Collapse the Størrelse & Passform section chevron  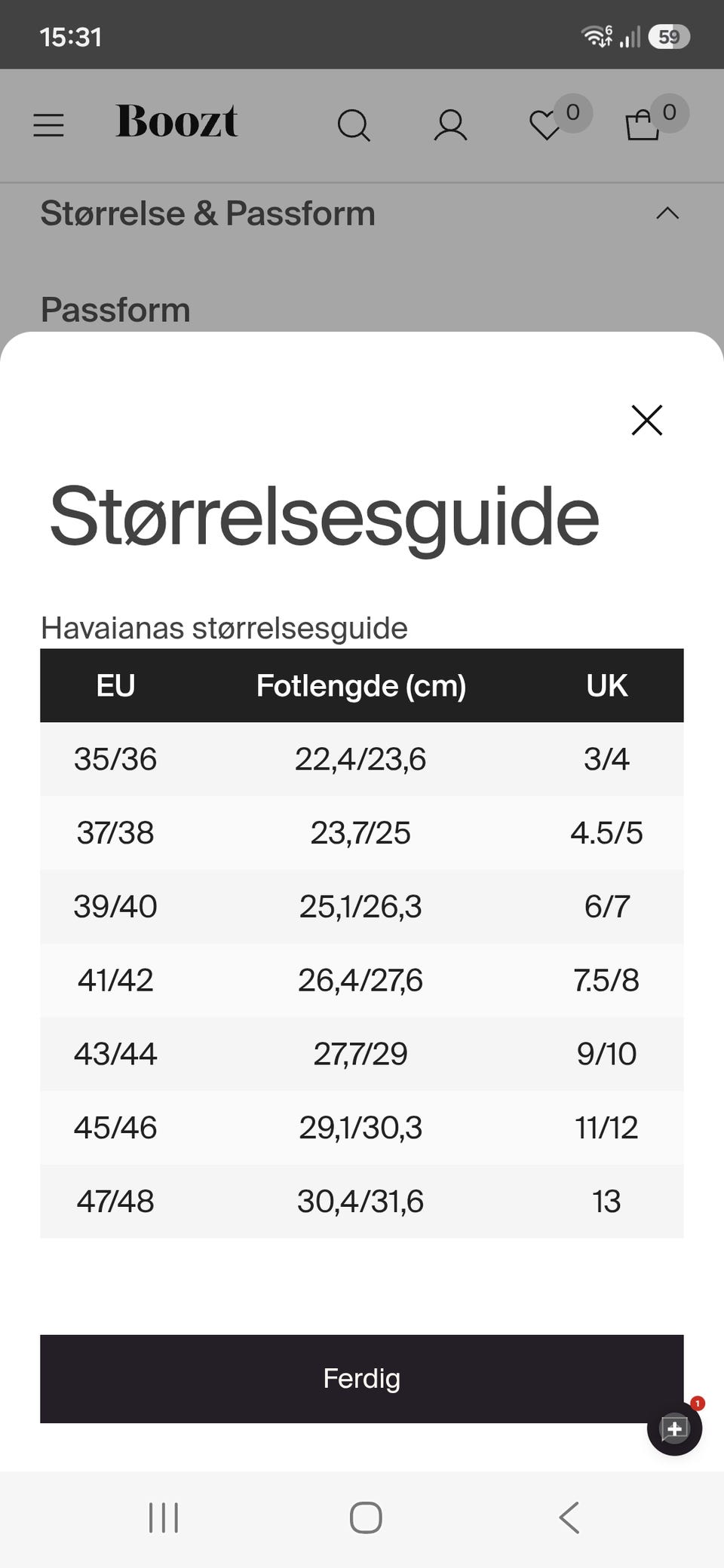(667, 213)
